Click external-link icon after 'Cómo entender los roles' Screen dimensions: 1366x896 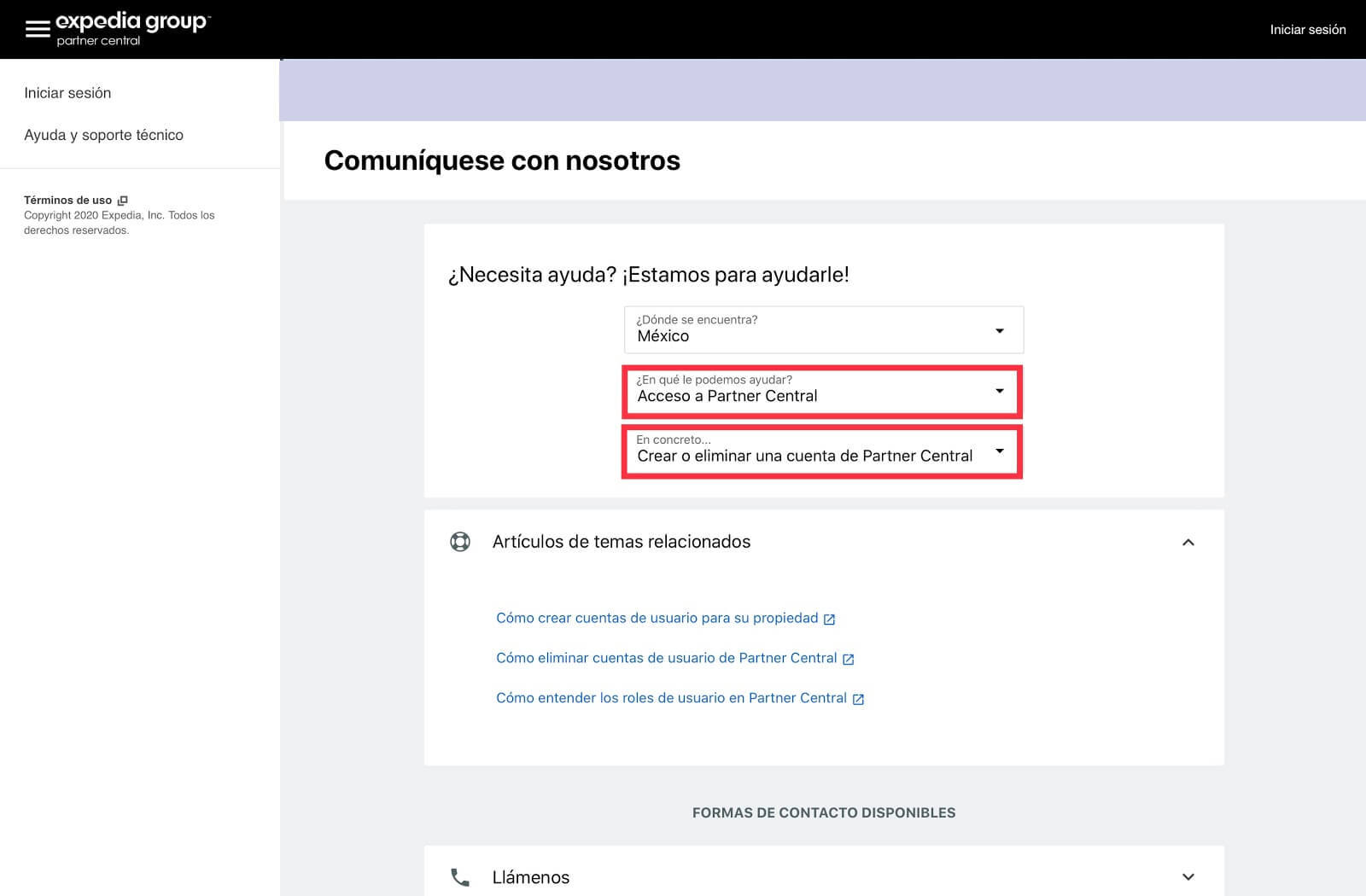(x=859, y=699)
